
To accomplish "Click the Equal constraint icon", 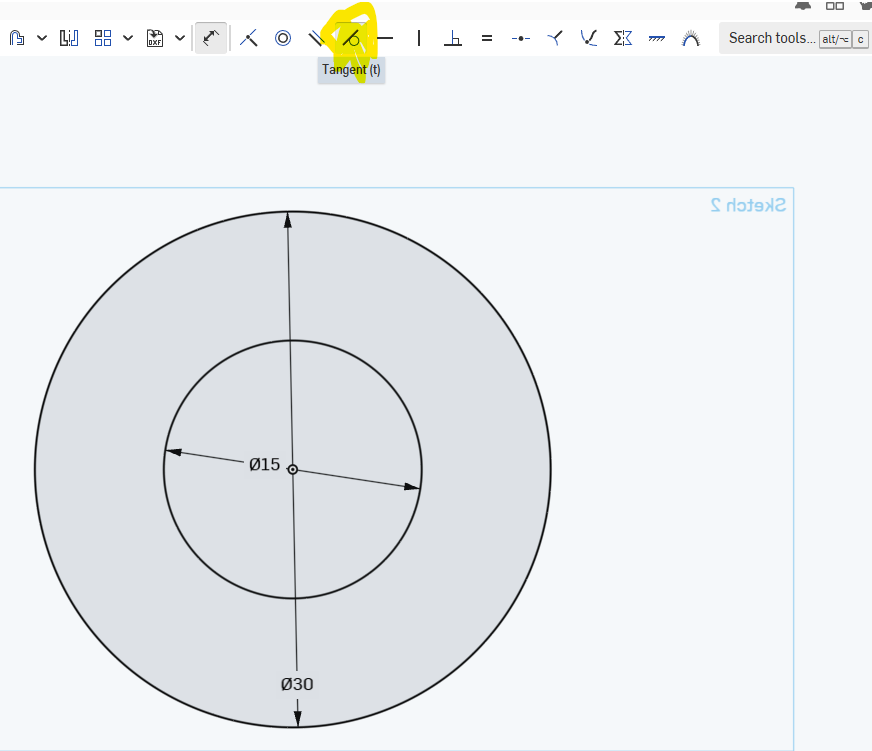I will click(487, 39).
